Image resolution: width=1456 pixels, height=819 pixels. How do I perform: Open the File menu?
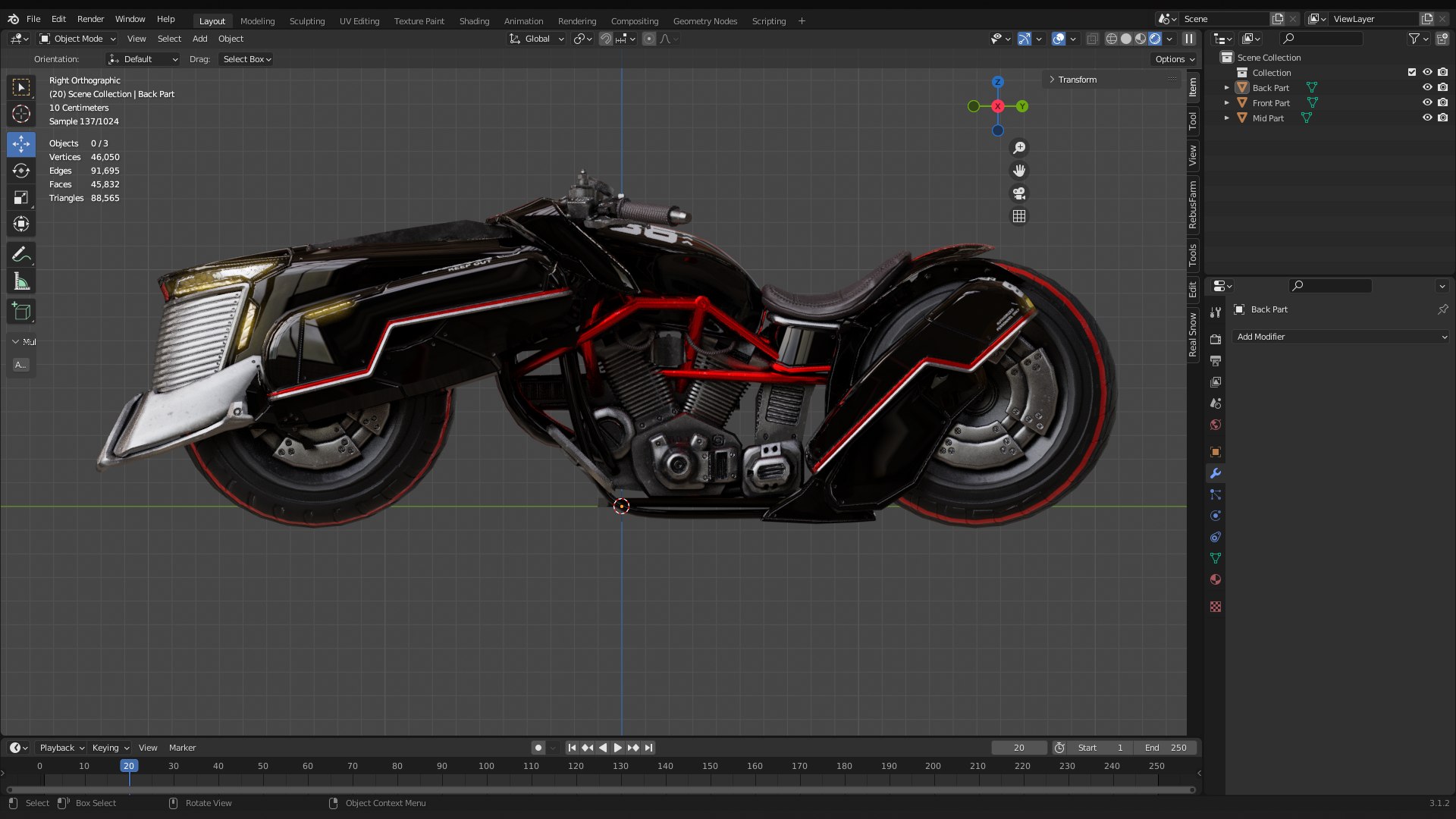33,19
